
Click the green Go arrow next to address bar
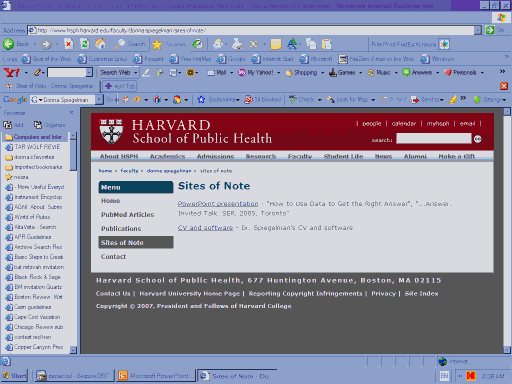coord(490,30)
